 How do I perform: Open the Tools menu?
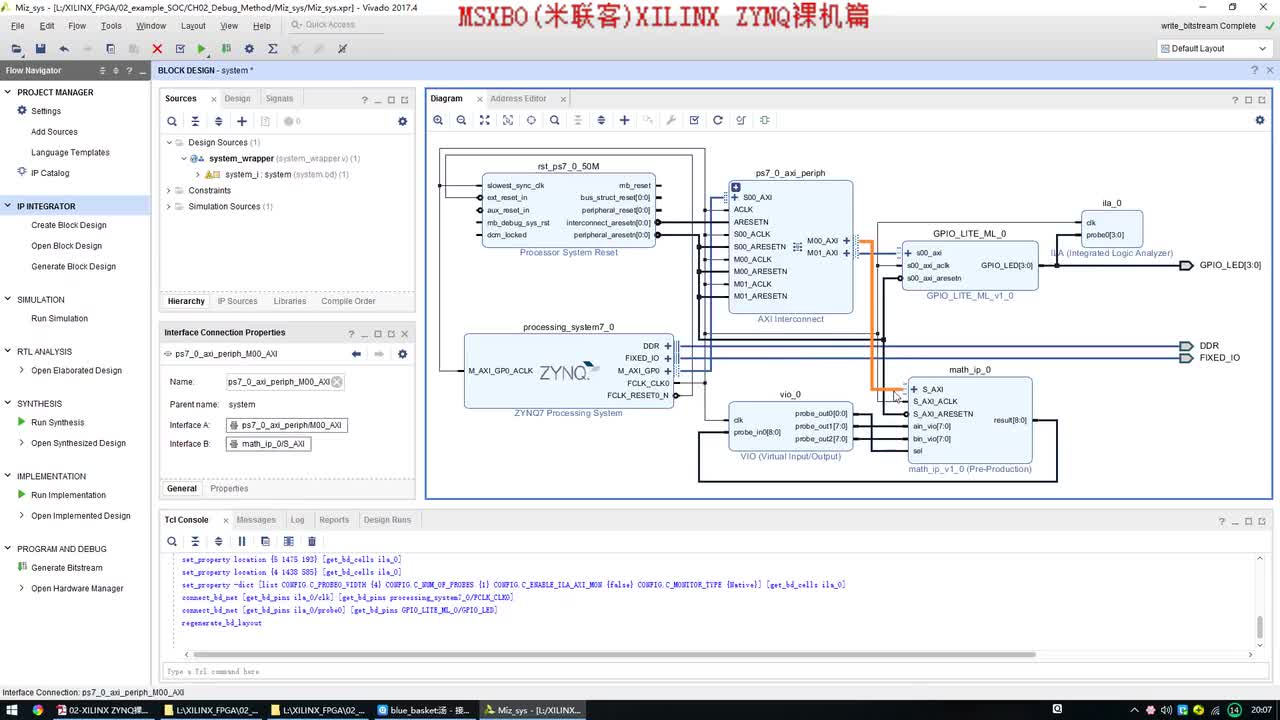111,26
